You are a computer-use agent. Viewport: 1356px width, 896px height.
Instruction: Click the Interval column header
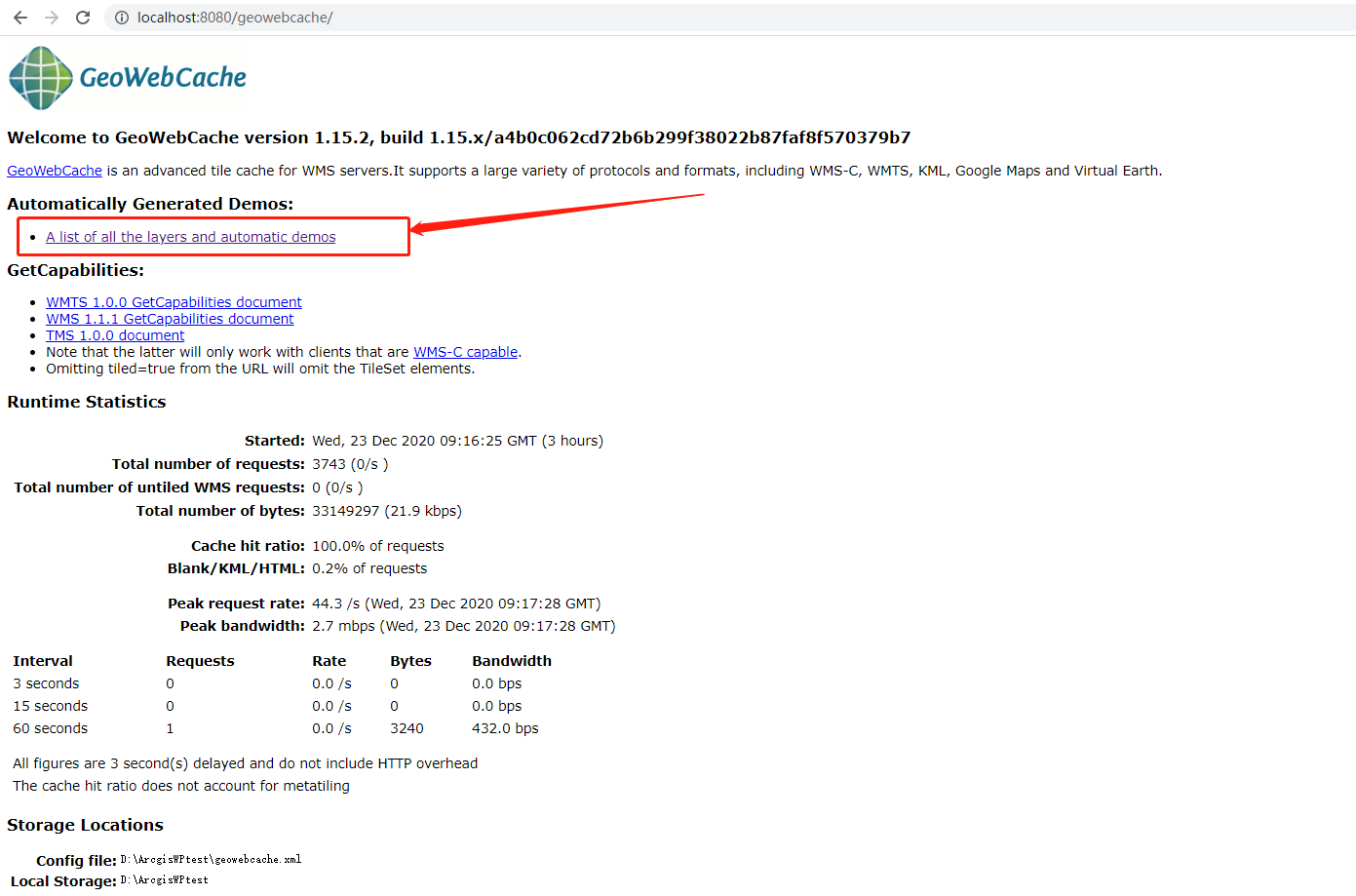pos(43,661)
